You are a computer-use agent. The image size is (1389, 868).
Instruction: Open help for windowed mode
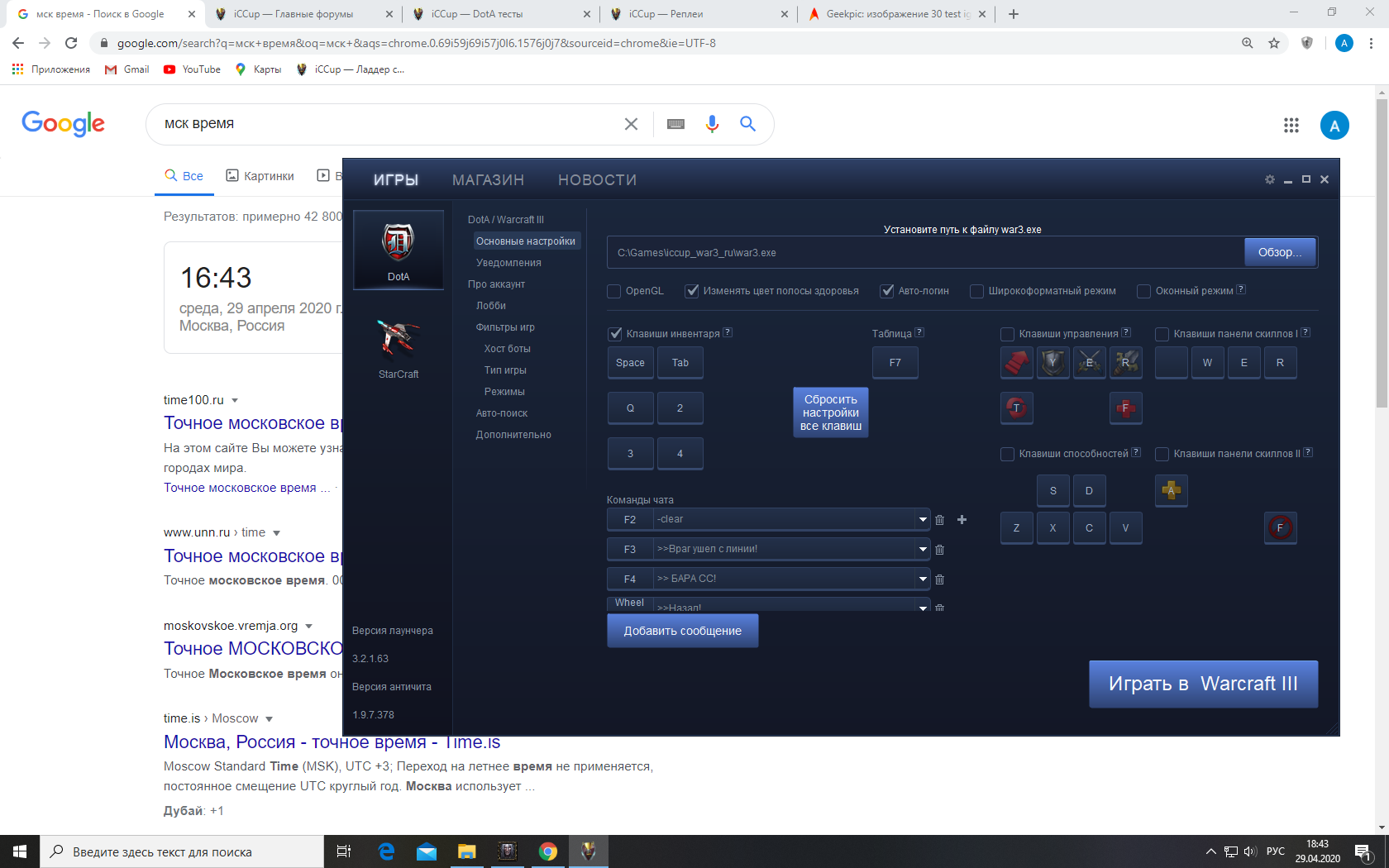click(1241, 289)
